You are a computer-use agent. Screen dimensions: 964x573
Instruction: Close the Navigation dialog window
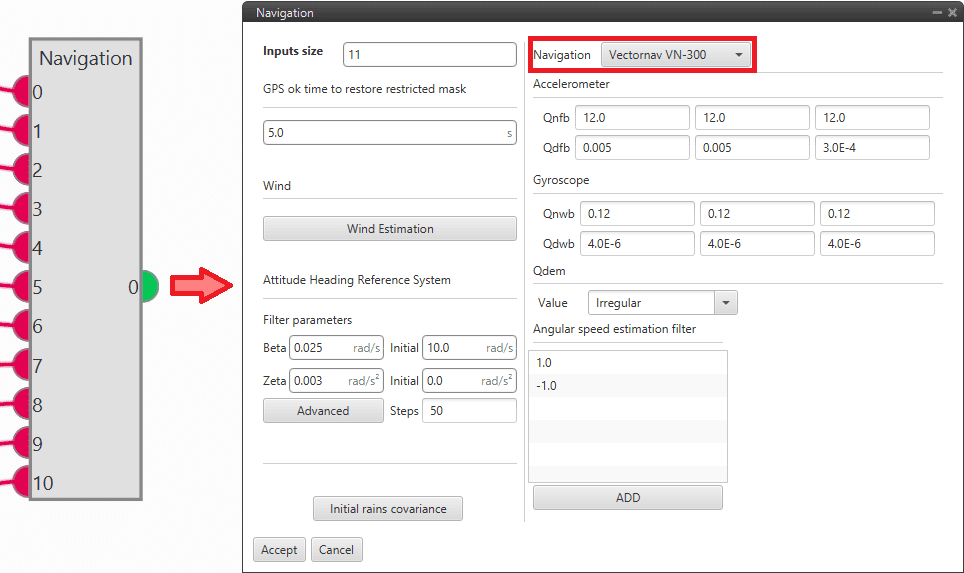pos(952,13)
